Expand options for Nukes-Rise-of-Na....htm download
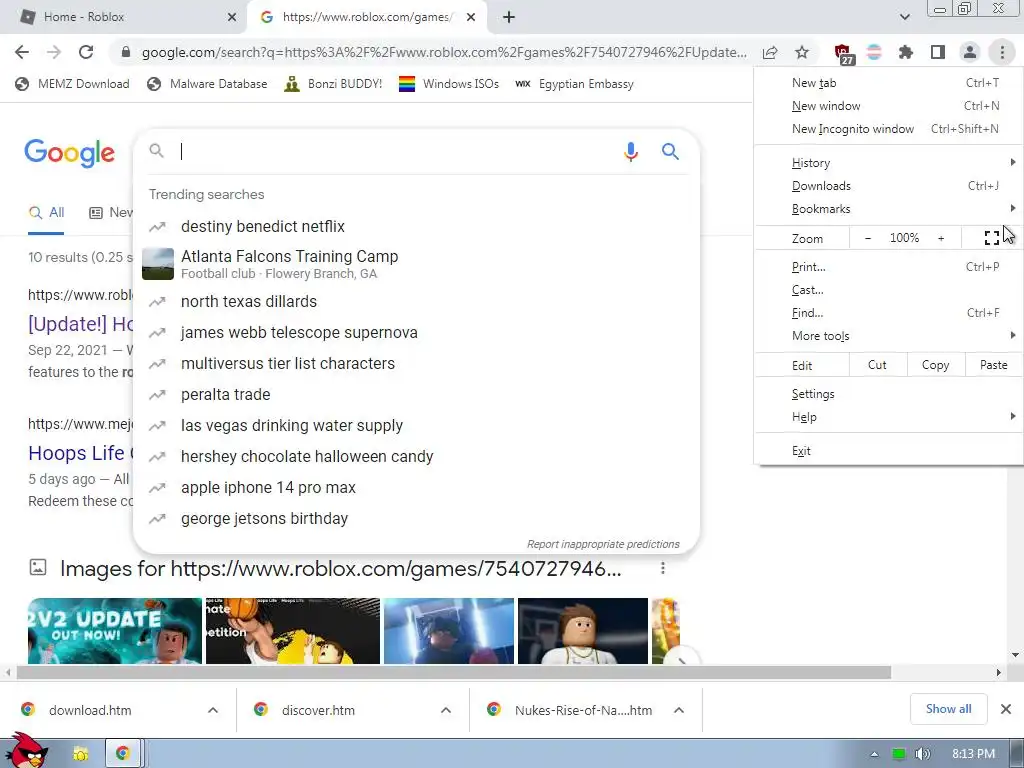Screen dimensions: 1024x768 [679, 710]
